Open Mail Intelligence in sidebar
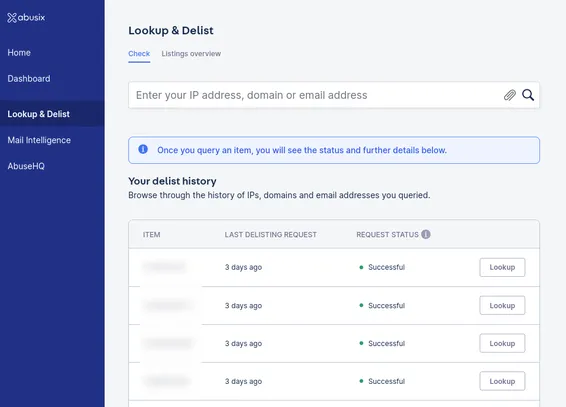566x407 pixels. click(x=39, y=140)
